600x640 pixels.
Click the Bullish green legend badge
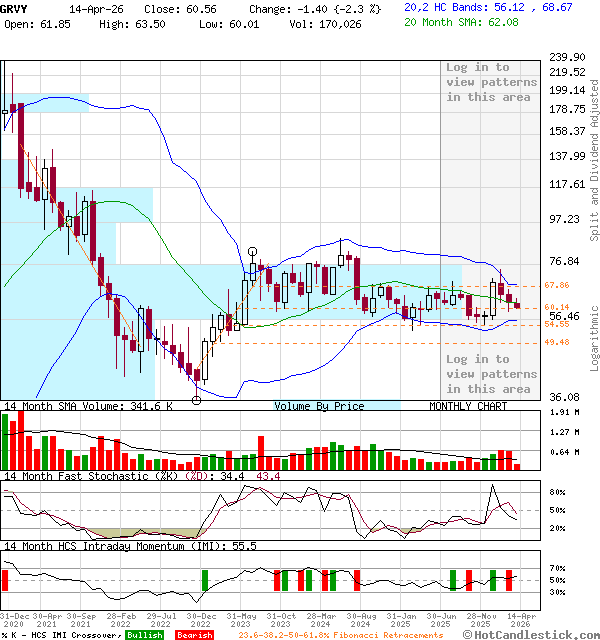(x=147, y=634)
